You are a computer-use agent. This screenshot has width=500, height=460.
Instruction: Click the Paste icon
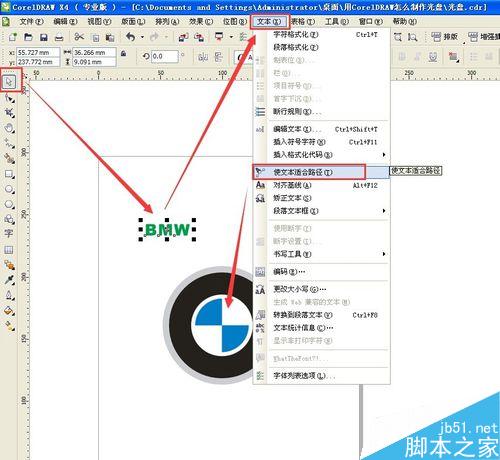point(110,37)
